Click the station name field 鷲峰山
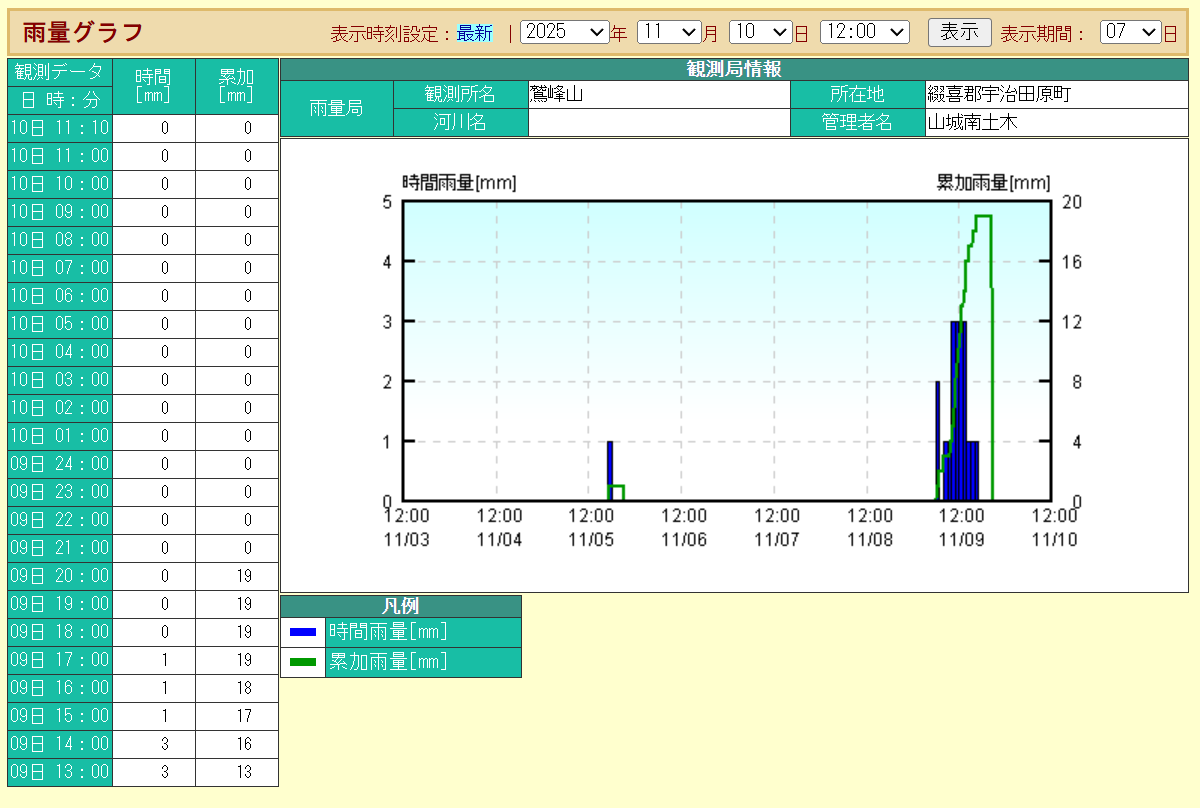1200x808 pixels. coord(658,94)
